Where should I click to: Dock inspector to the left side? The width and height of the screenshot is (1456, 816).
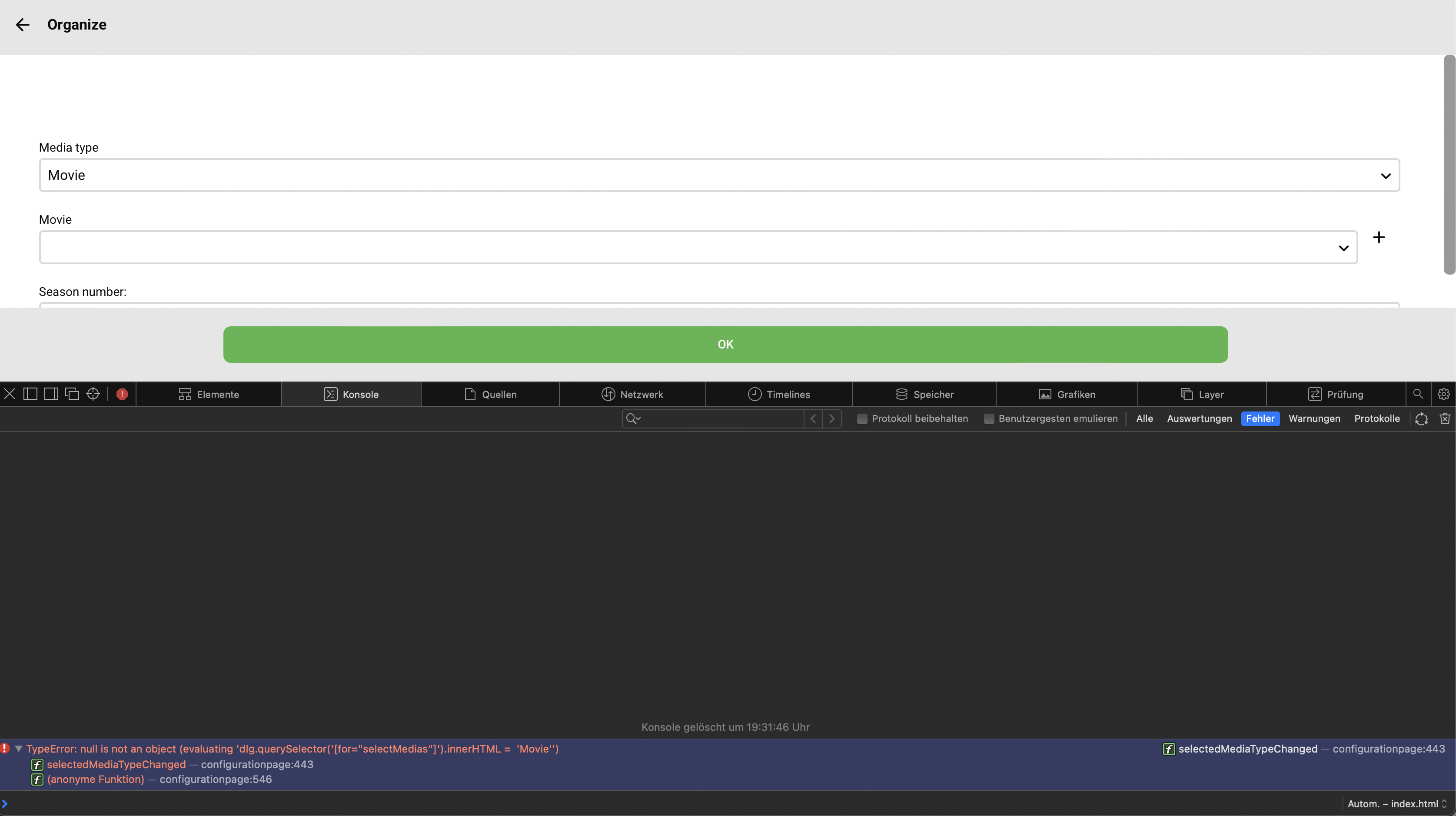(30, 394)
